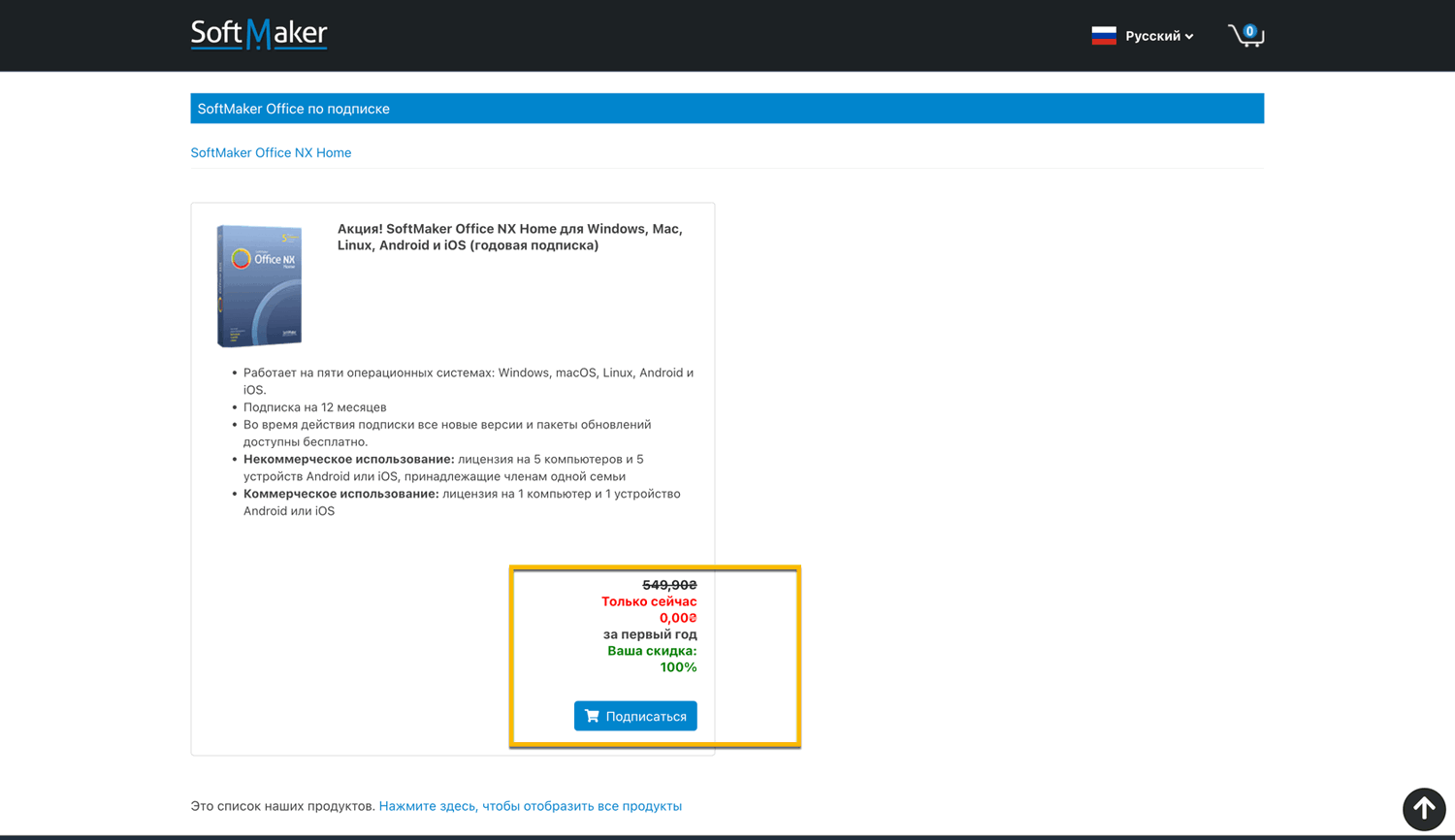1455x840 pixels.
Task: Open the shopping cart
Action: click(x=1245, y=36)
